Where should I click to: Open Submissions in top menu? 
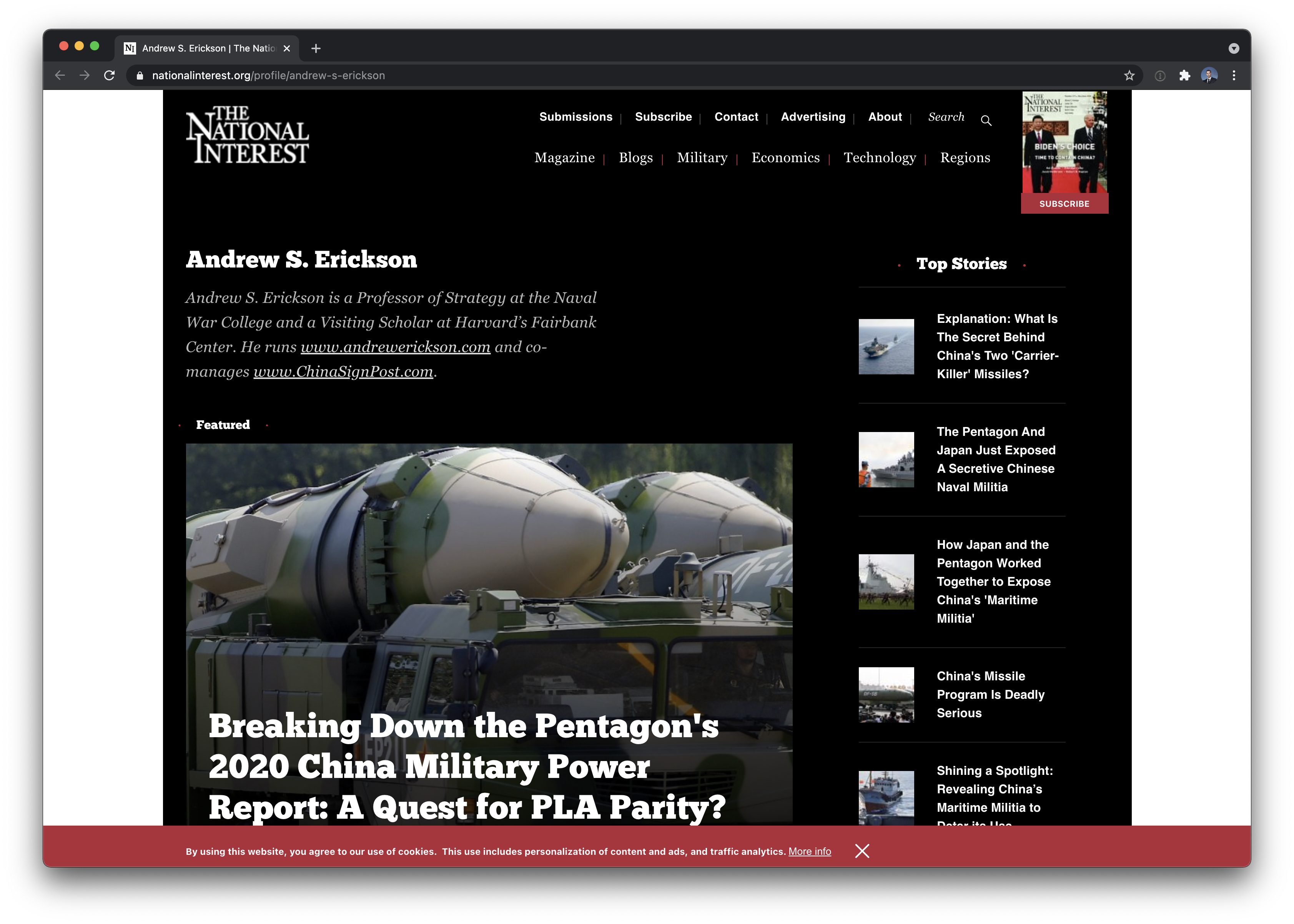tap(576, 116)
